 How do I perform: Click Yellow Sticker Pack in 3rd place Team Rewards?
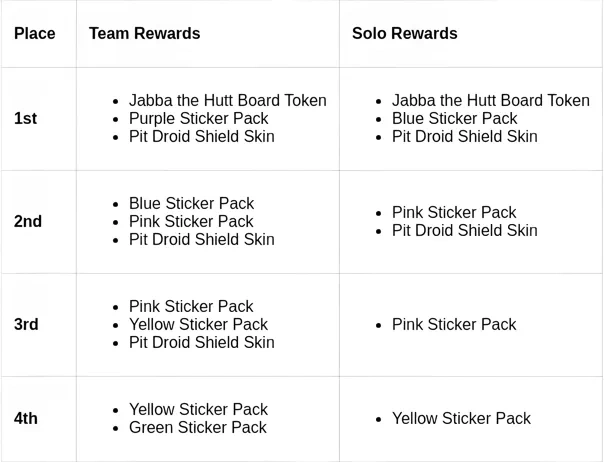(x=198, y=325)
